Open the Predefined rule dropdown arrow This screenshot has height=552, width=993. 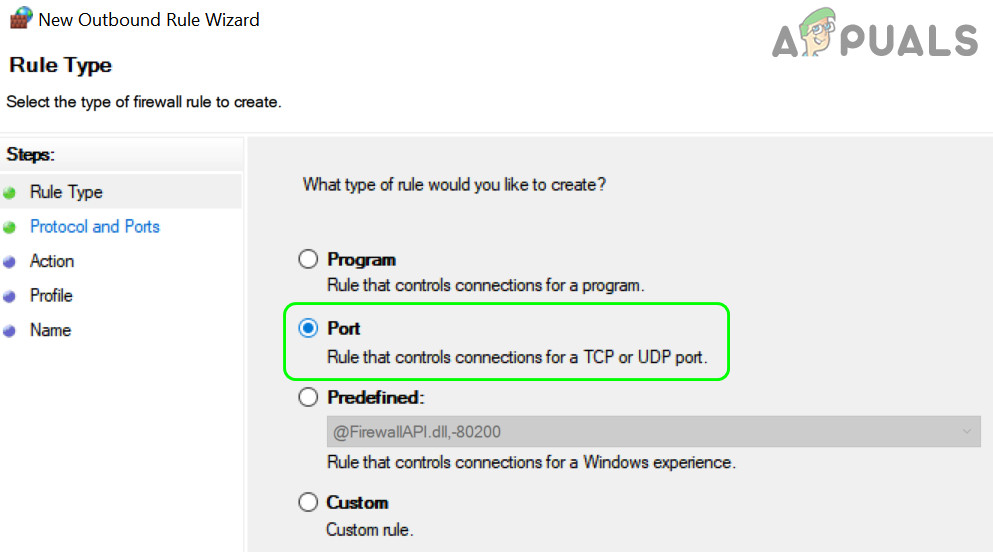tap(966, 432)
